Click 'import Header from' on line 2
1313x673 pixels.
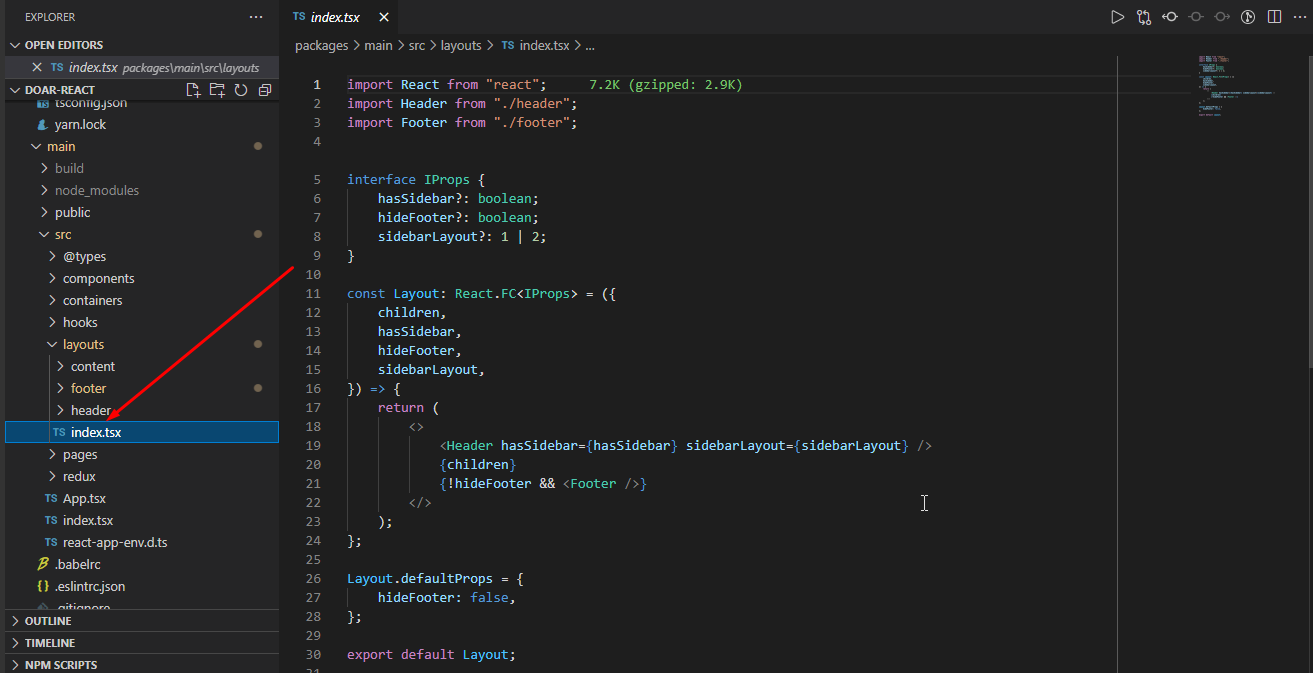pyautogui.click(x=416, y=104)
